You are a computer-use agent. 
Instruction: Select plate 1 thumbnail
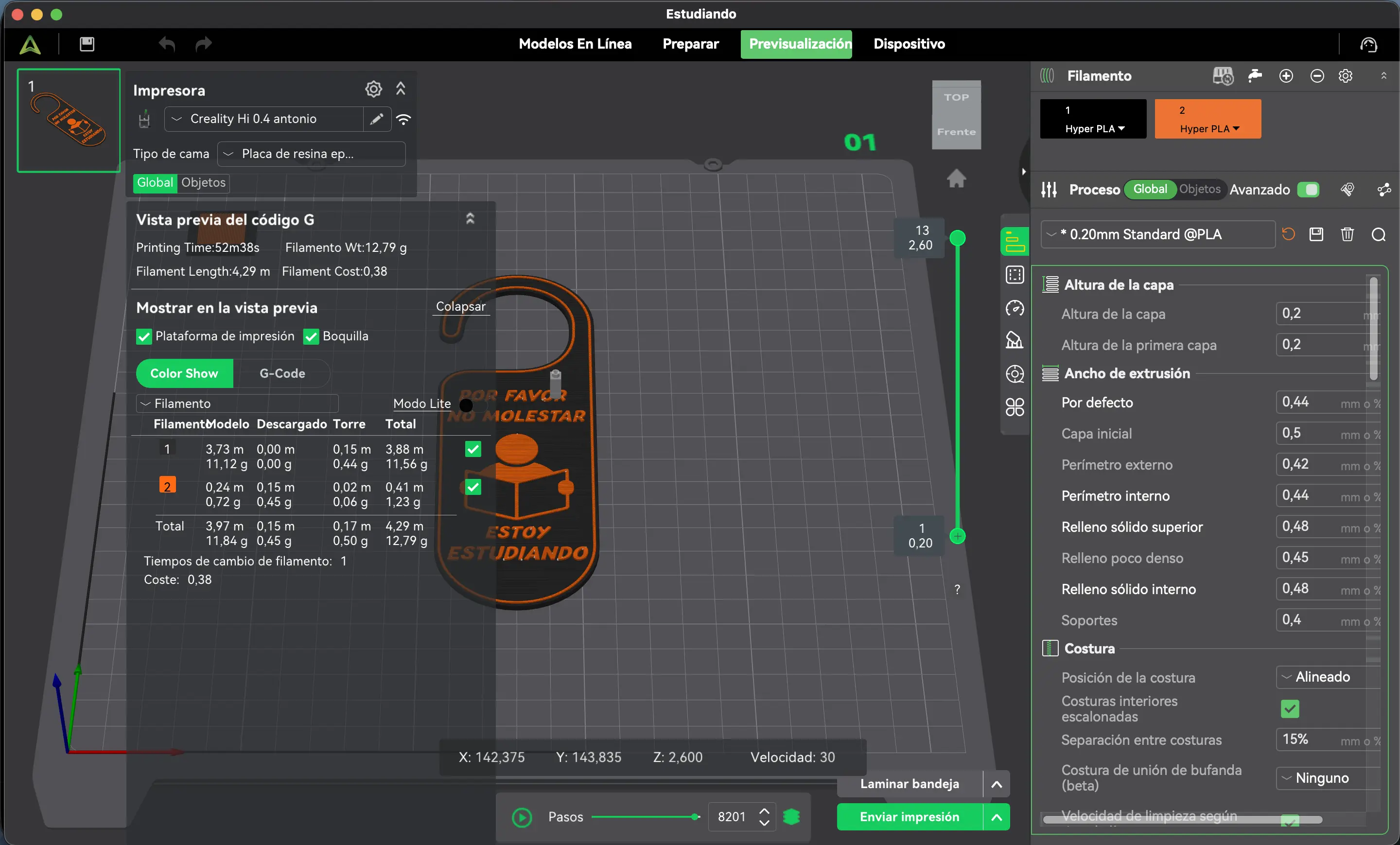coord(69,121)
